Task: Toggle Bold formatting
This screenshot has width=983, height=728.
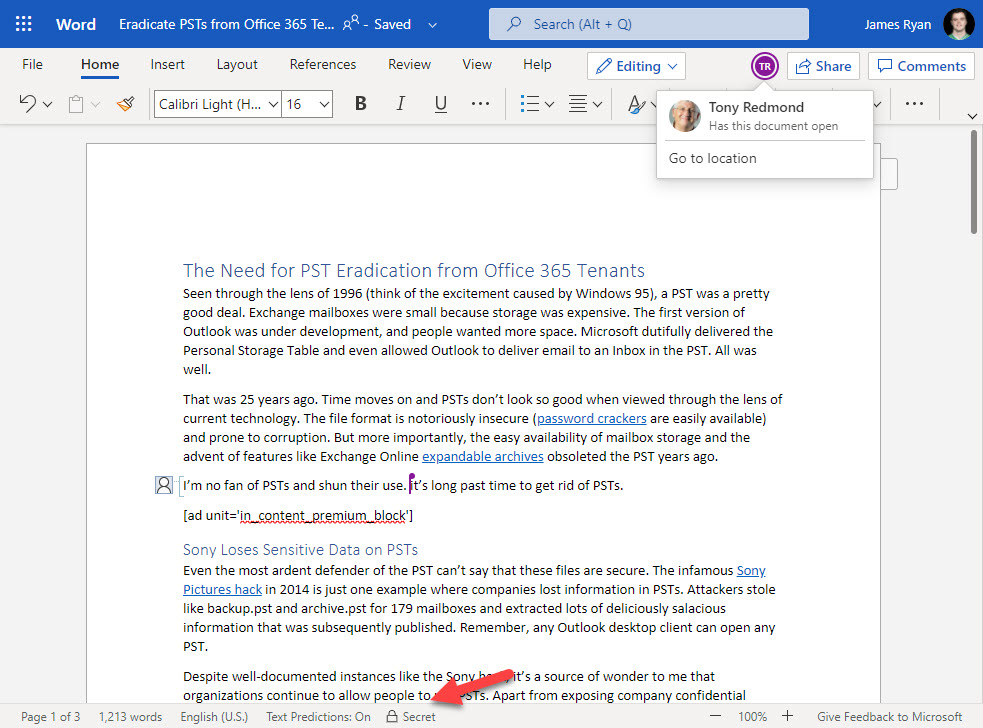Action: (x=360, y=103)
